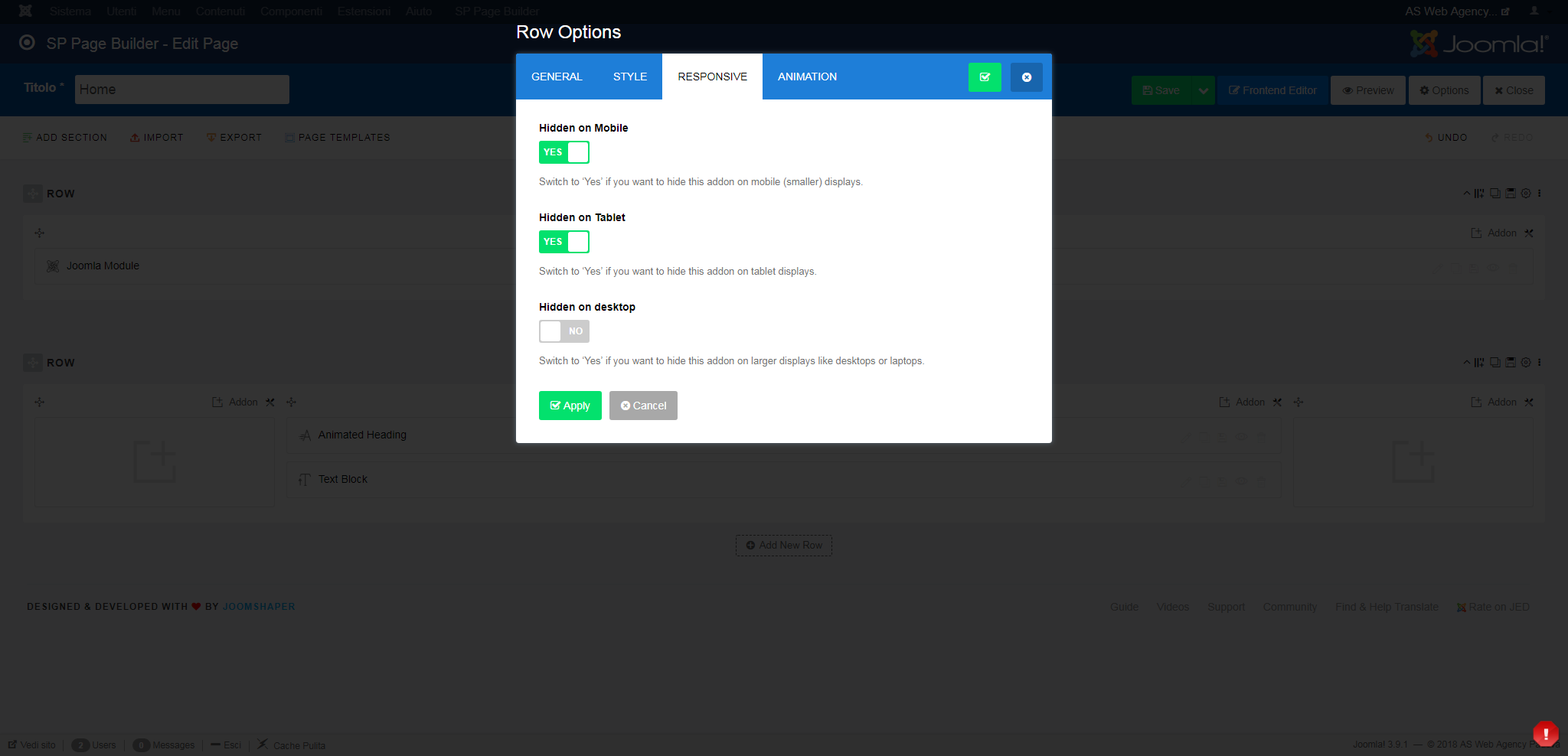Image resolution: width=1568 pixels, height=756 pixels.
Task: Collapse the second row with chevron
Action: (1467, 363)
